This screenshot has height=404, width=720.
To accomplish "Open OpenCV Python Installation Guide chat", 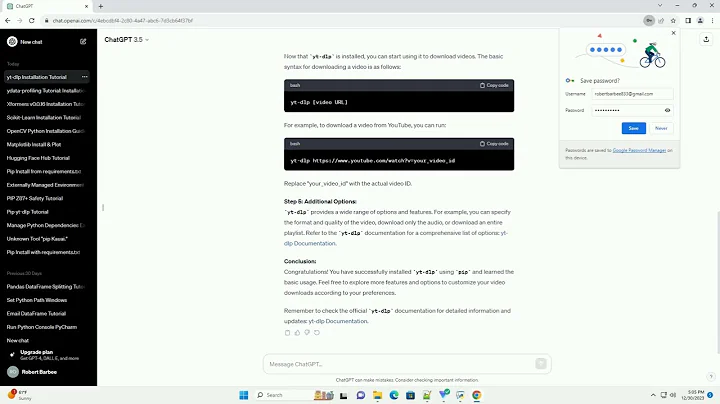I will click(x=47, y=131).
